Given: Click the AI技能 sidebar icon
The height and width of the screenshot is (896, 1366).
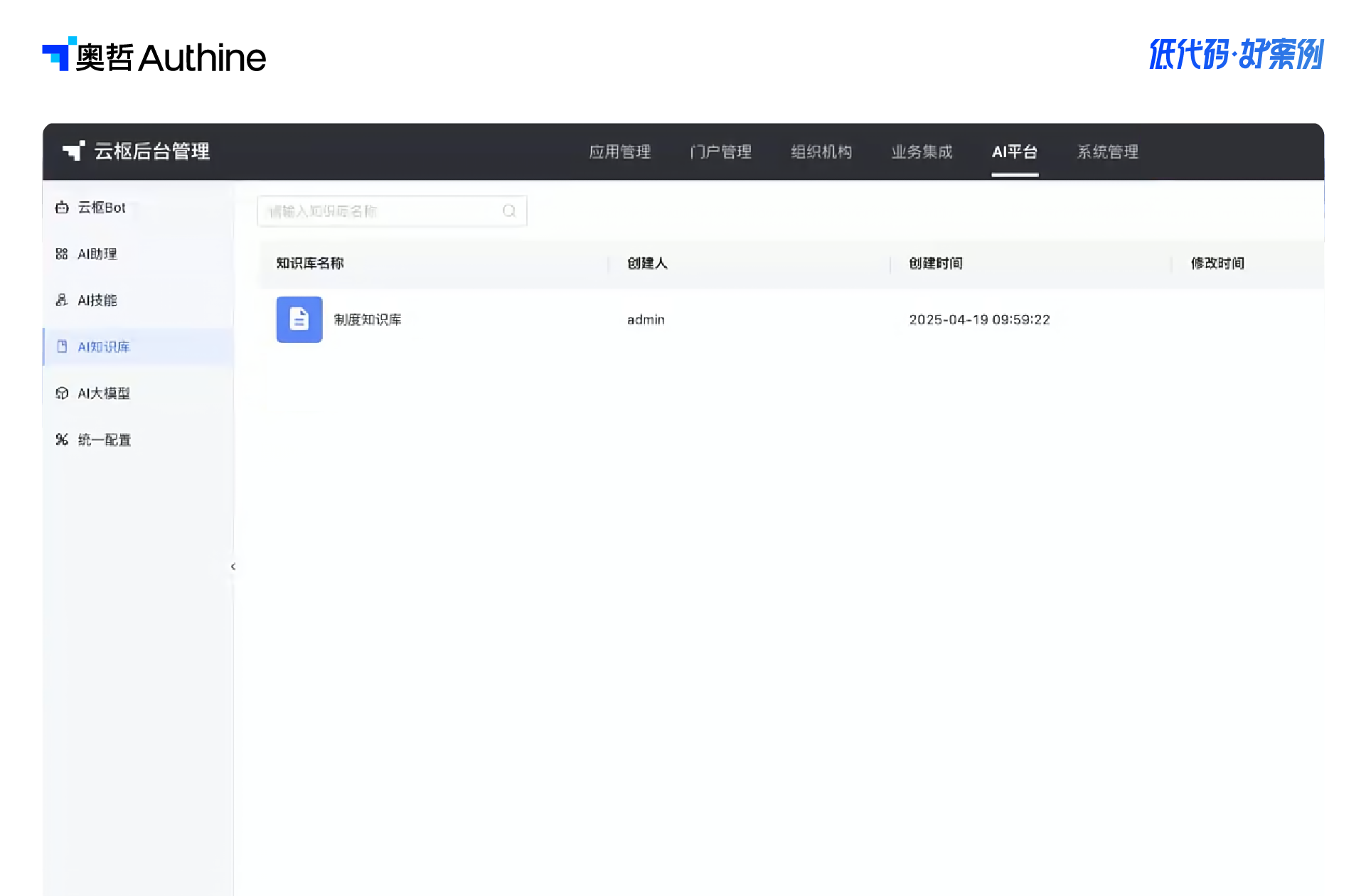Looking at the screenshot, I should (62, 300).
